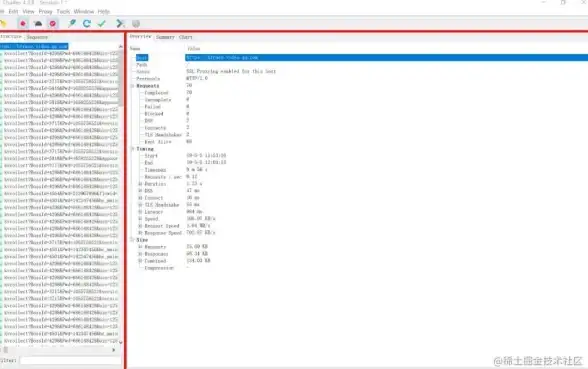This screenshot has width=588, height=369.
Task: Collapse the Requests section in Overview
Action: 132,86
